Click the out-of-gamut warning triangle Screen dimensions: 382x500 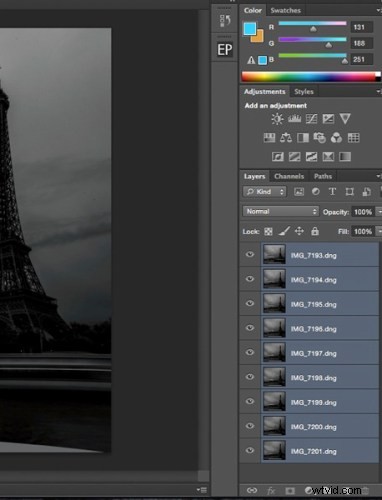(x=251, y=60)
